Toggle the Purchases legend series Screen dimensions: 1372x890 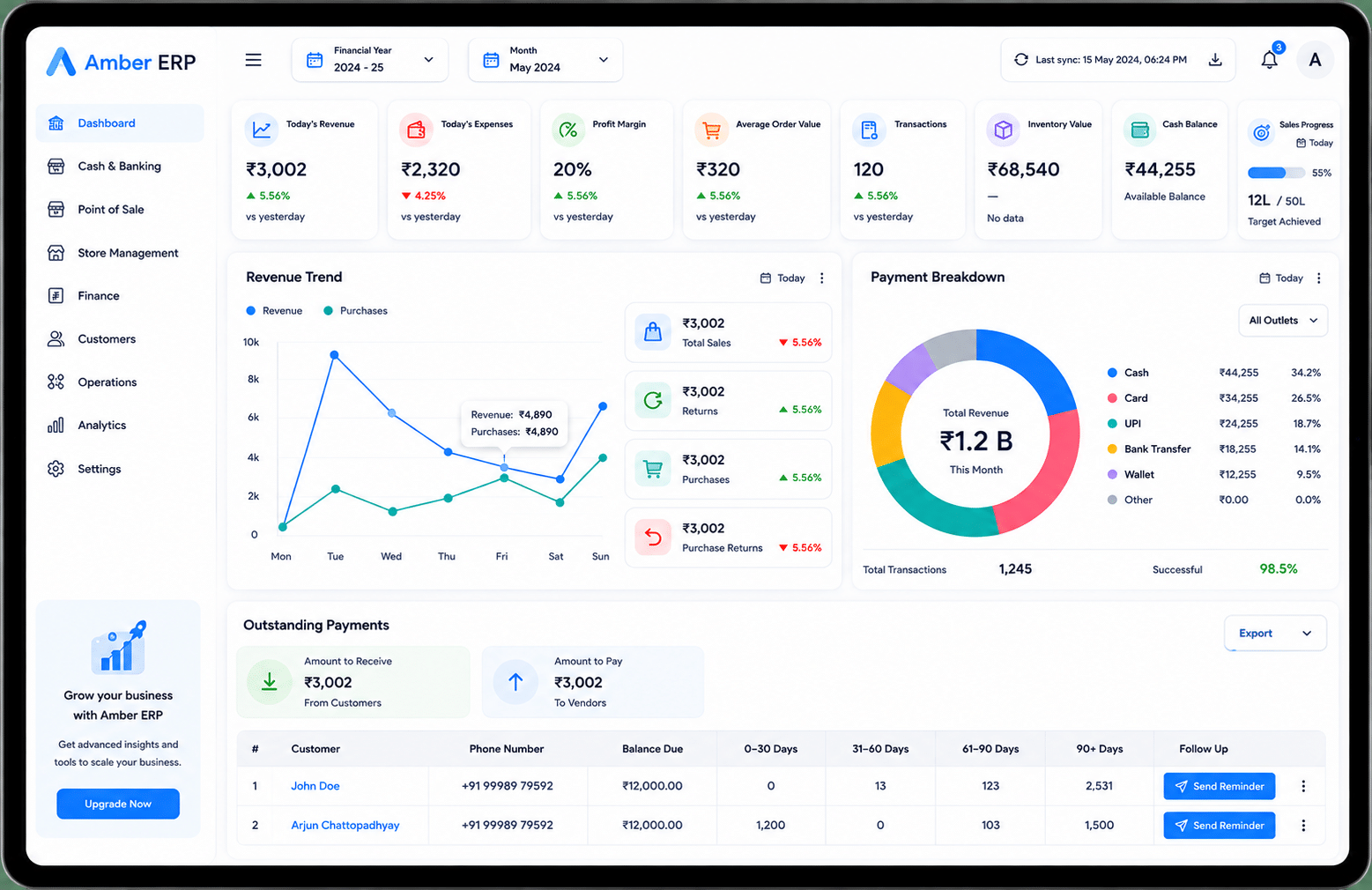tap(356, 311)
